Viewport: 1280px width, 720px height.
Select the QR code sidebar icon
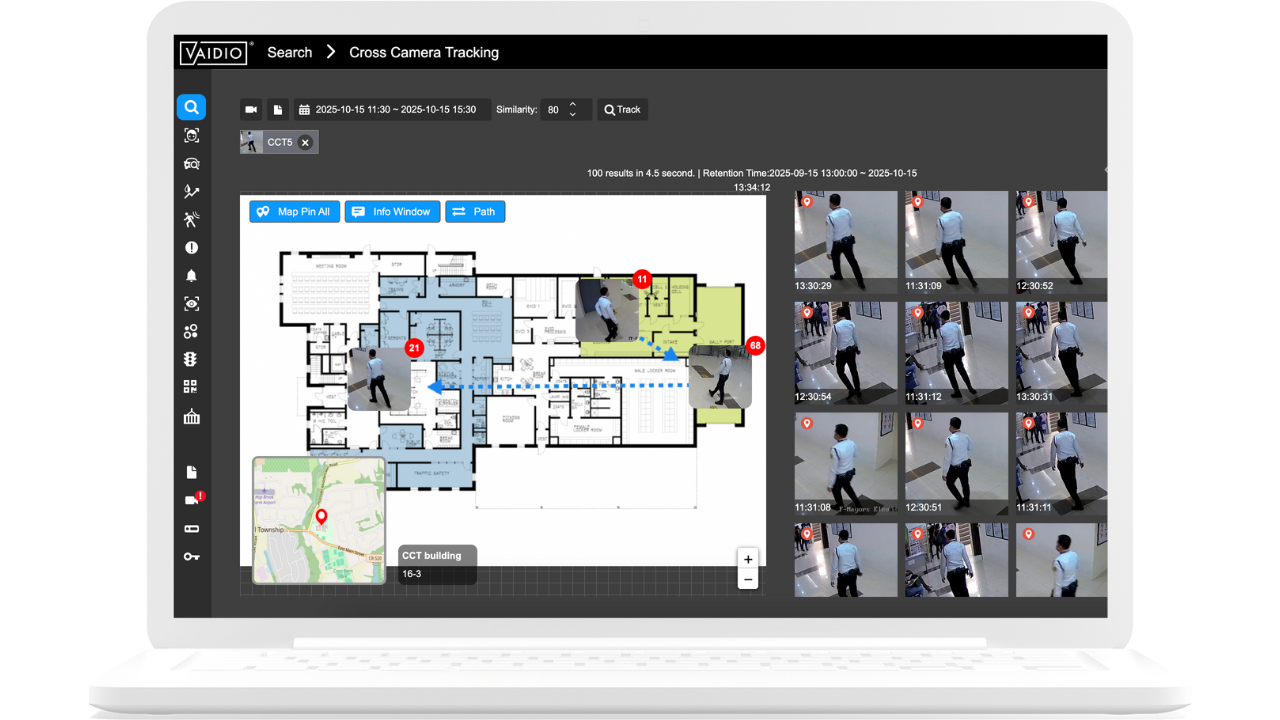pos(191,387)
